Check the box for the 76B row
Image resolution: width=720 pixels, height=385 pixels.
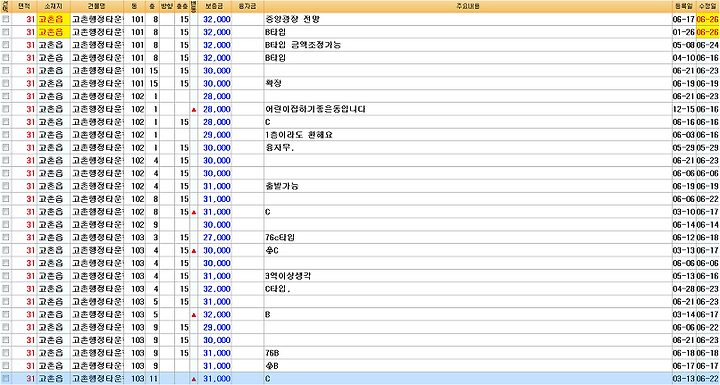point(6,353)
